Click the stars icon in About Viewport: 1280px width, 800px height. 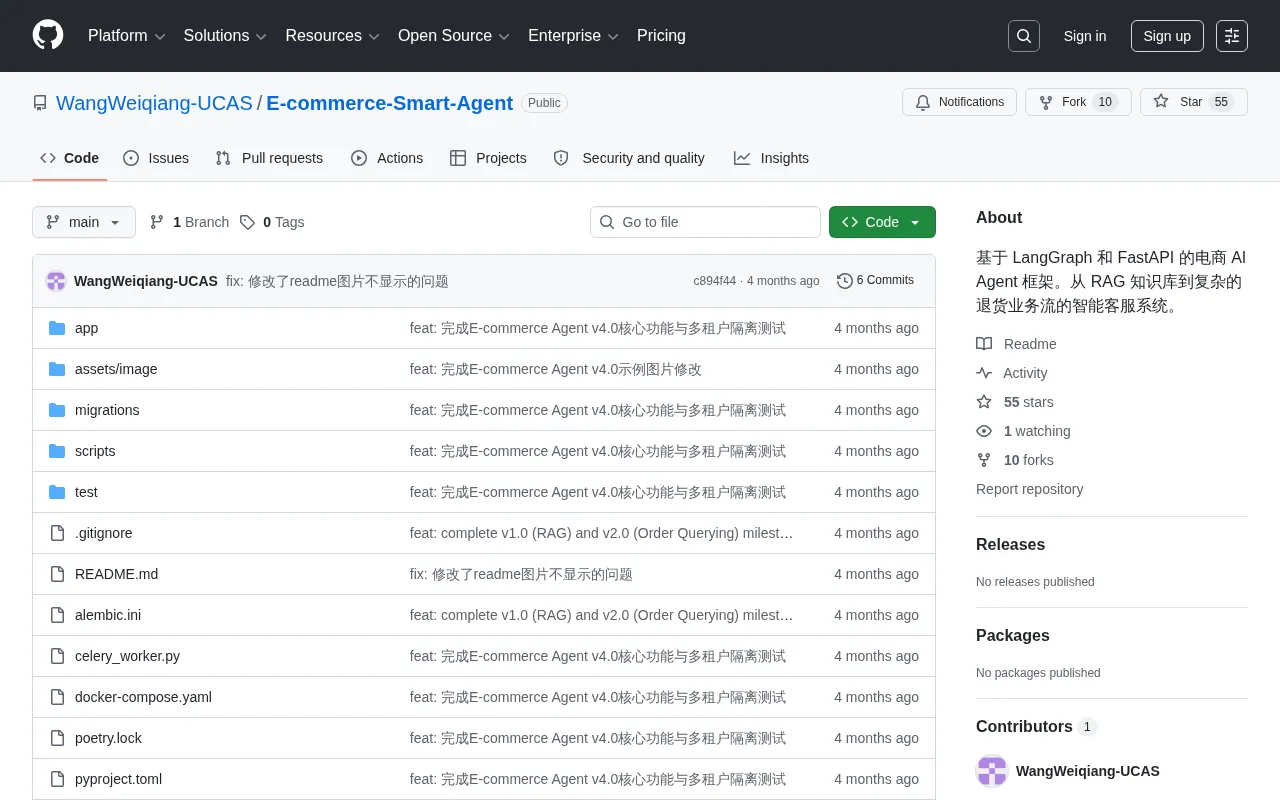point(984,402)
